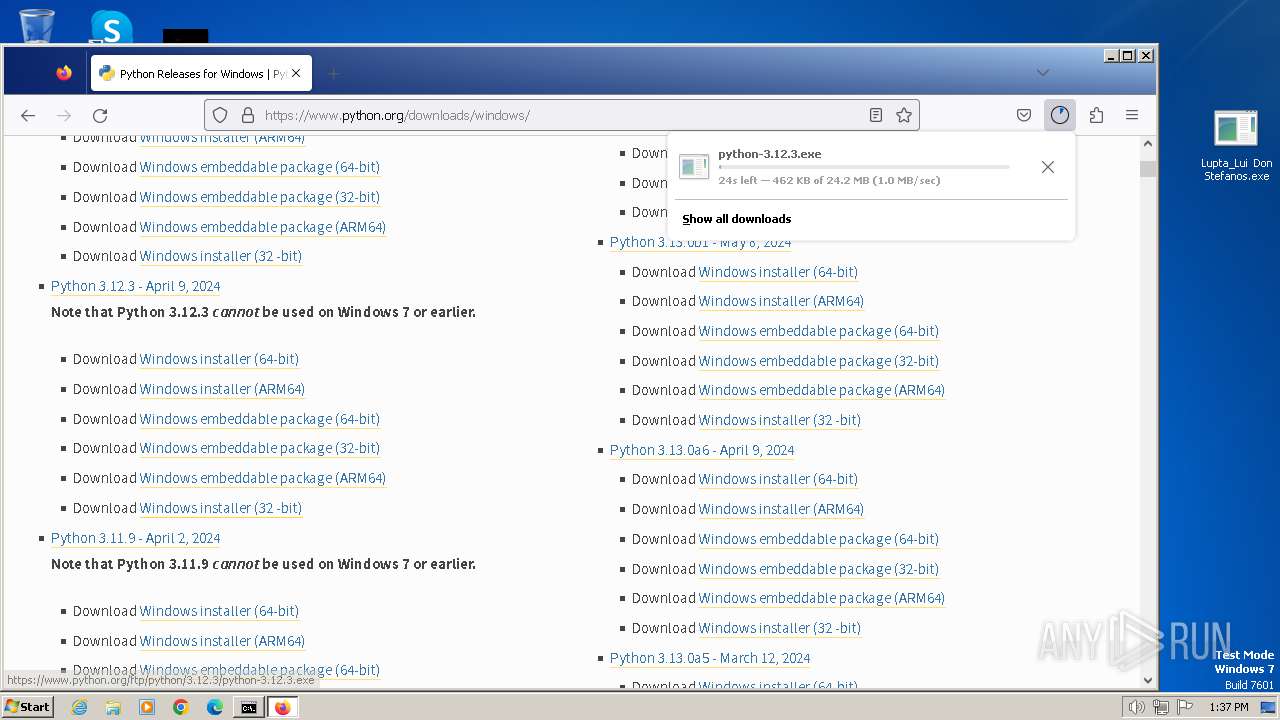
Task: Download Python 3.12.3 Windows installer (ARM64)
Action: (222, 389)
